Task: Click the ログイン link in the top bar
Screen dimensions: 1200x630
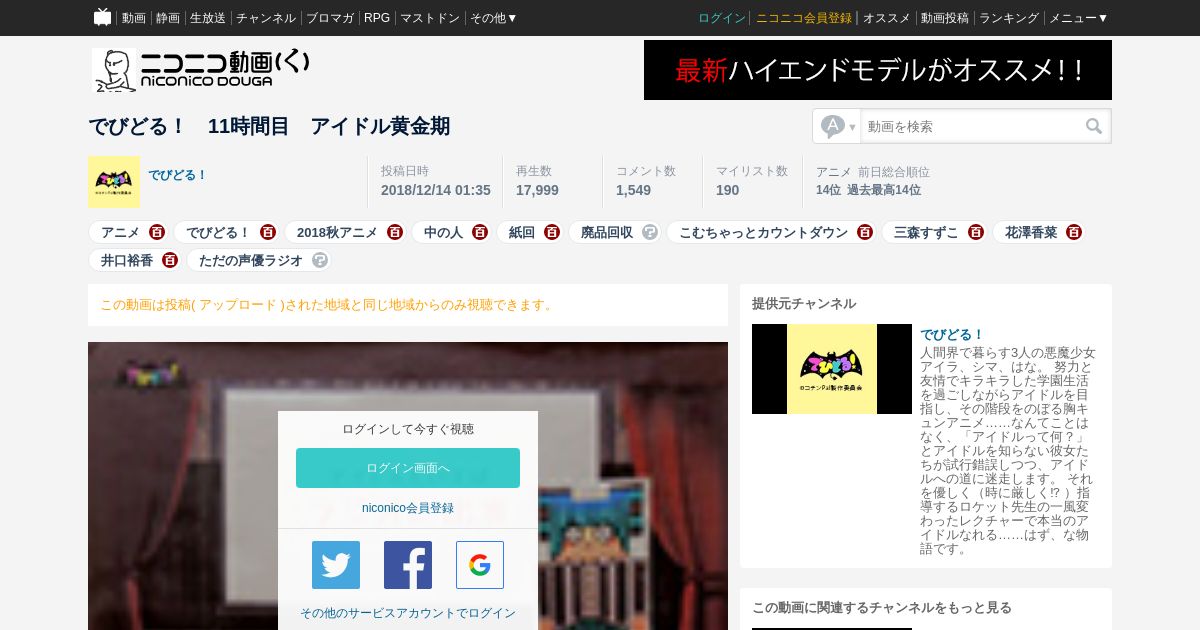Action: (x=722, y=18)
